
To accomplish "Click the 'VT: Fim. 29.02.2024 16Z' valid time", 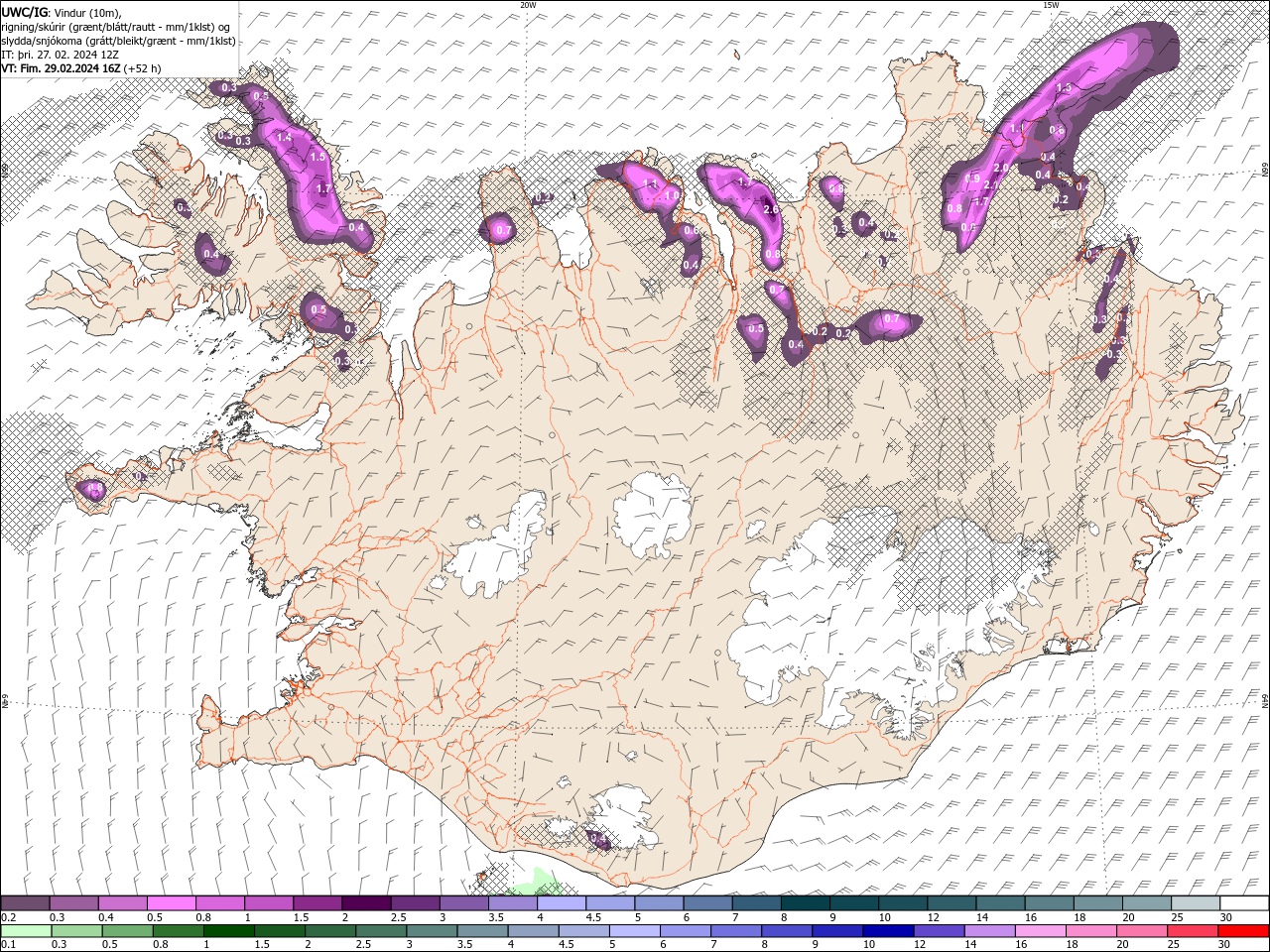I will [61, 68].
